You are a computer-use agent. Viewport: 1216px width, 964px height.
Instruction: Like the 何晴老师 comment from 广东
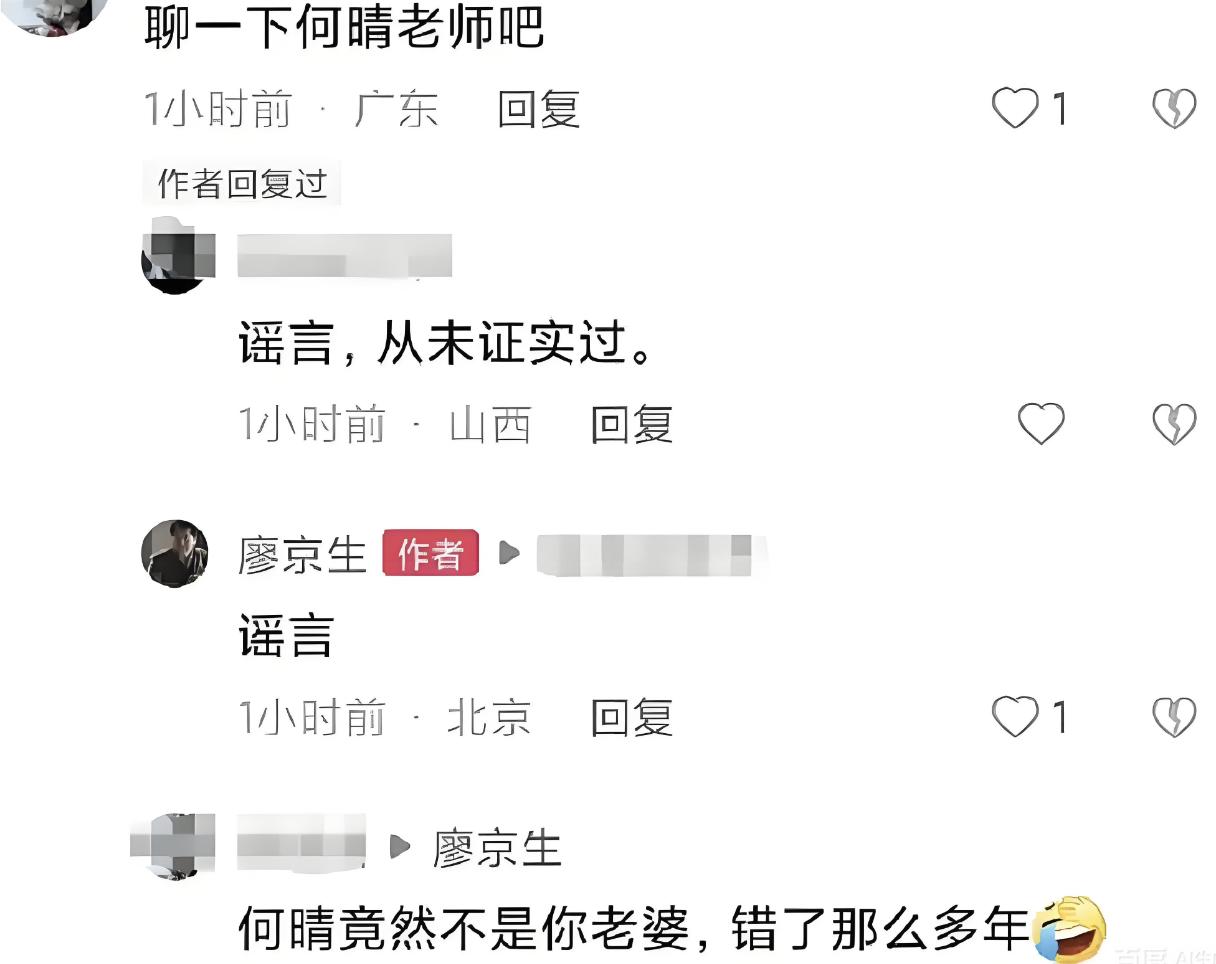(1015, 108)
